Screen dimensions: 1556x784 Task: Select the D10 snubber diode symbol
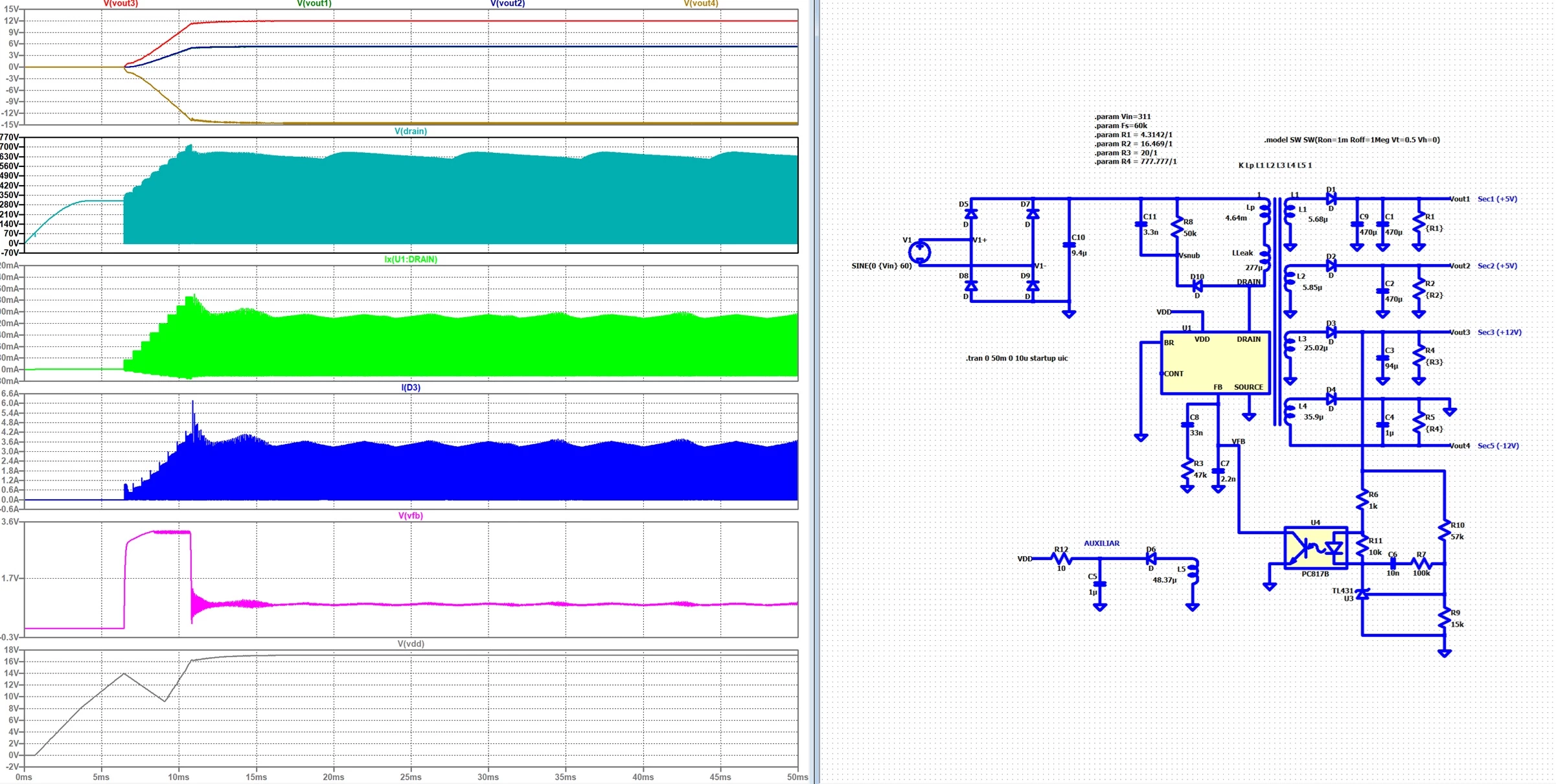point(1197,286)
